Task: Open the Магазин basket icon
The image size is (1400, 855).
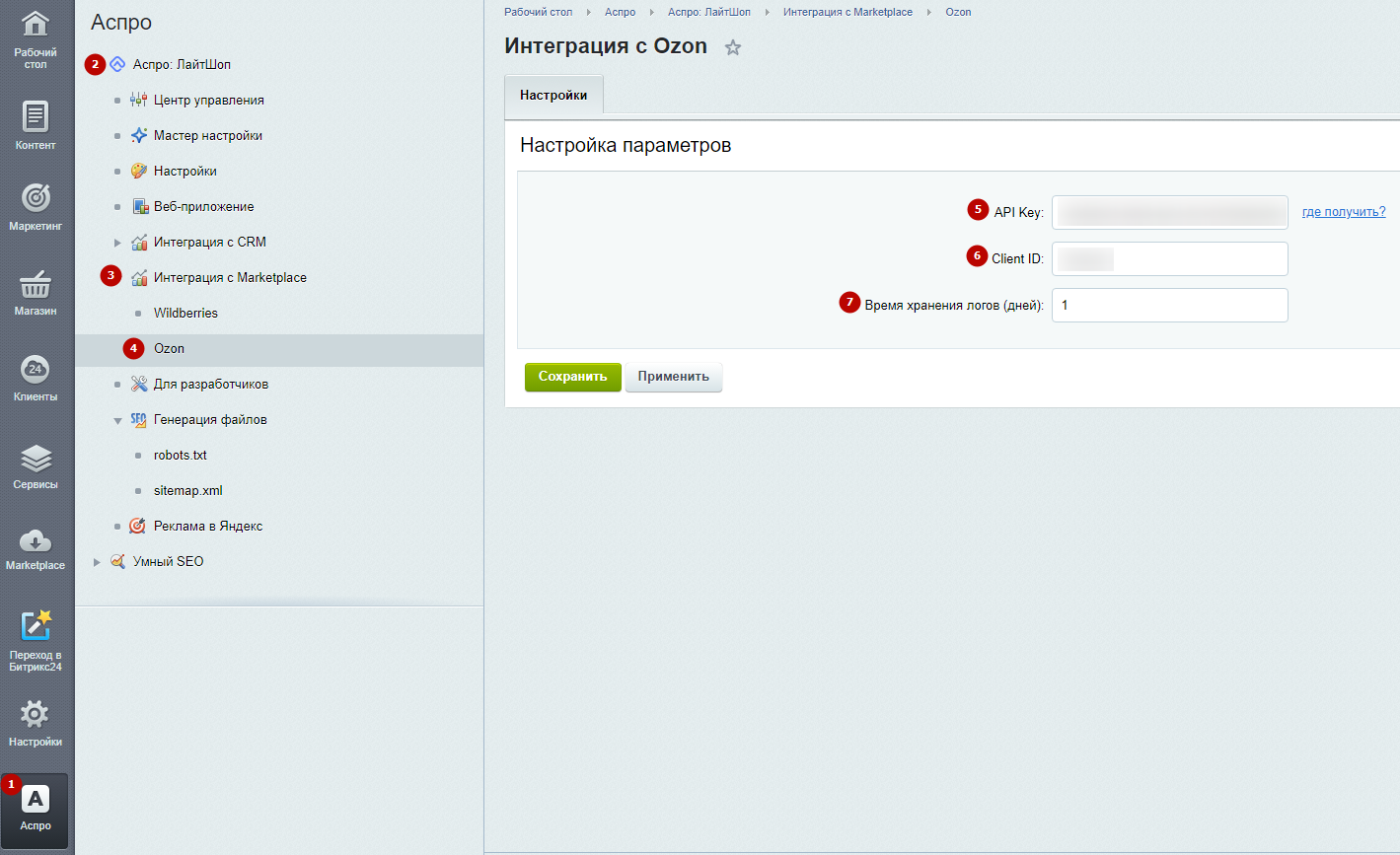Action: 36,284
